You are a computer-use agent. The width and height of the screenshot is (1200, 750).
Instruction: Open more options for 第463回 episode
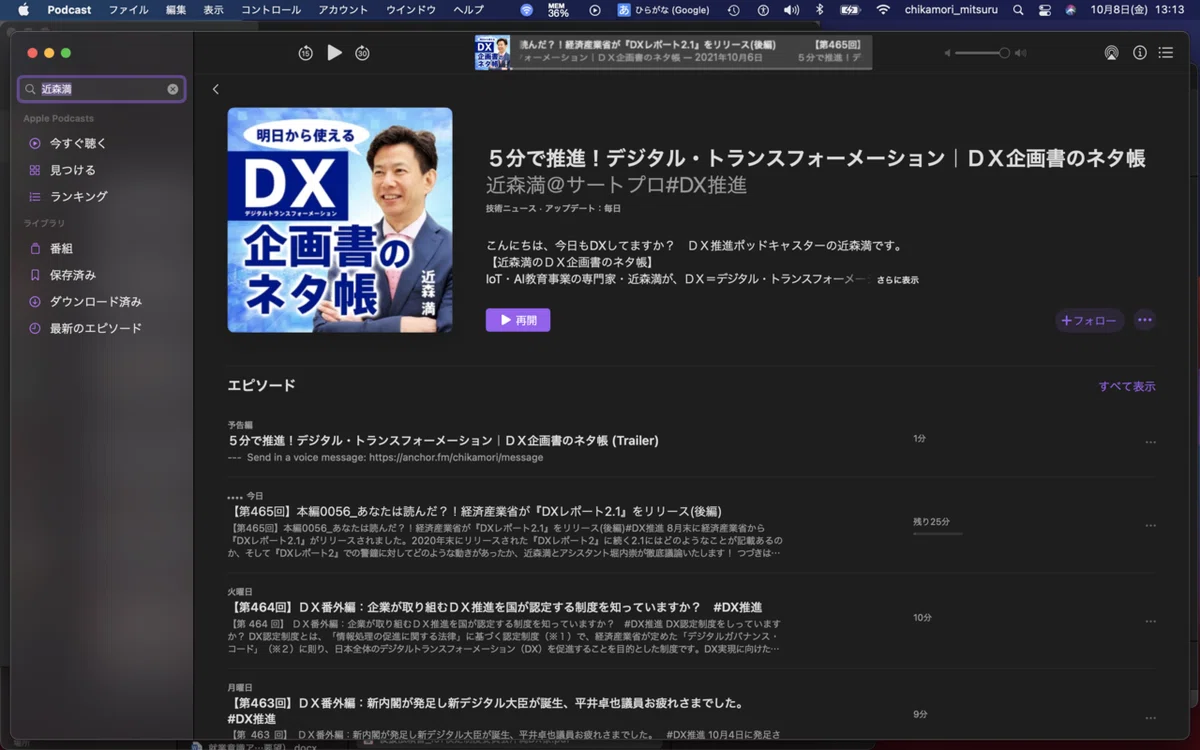coord(1150,717)
